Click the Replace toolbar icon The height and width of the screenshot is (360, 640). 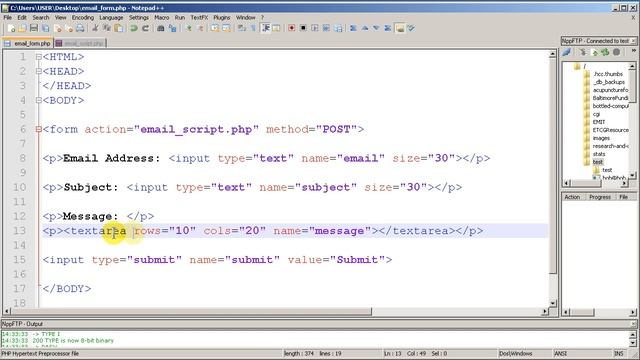(173, 28)
